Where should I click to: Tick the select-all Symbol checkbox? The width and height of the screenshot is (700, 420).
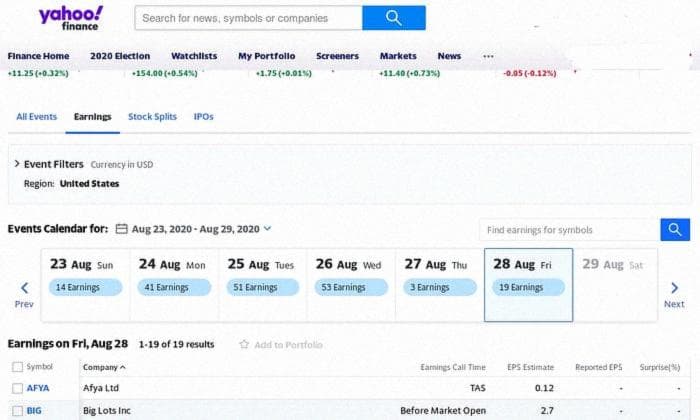point(17,367)
